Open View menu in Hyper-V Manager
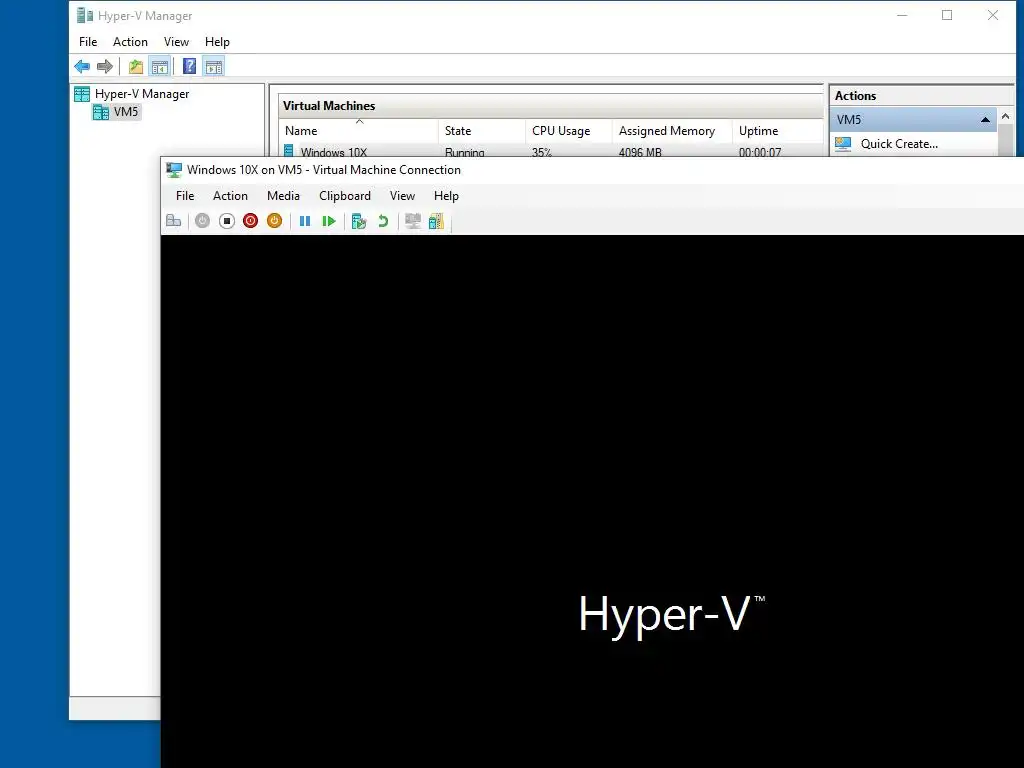 tap(176, 42)
